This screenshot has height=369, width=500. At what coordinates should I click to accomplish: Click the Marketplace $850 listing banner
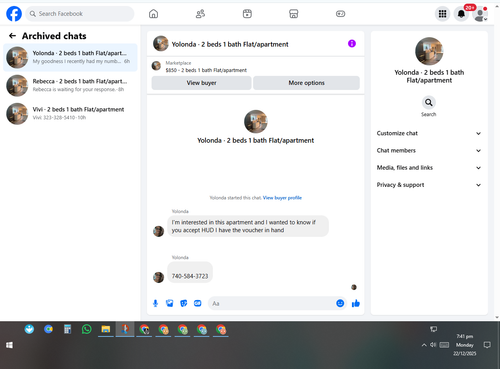pos(256,66)
